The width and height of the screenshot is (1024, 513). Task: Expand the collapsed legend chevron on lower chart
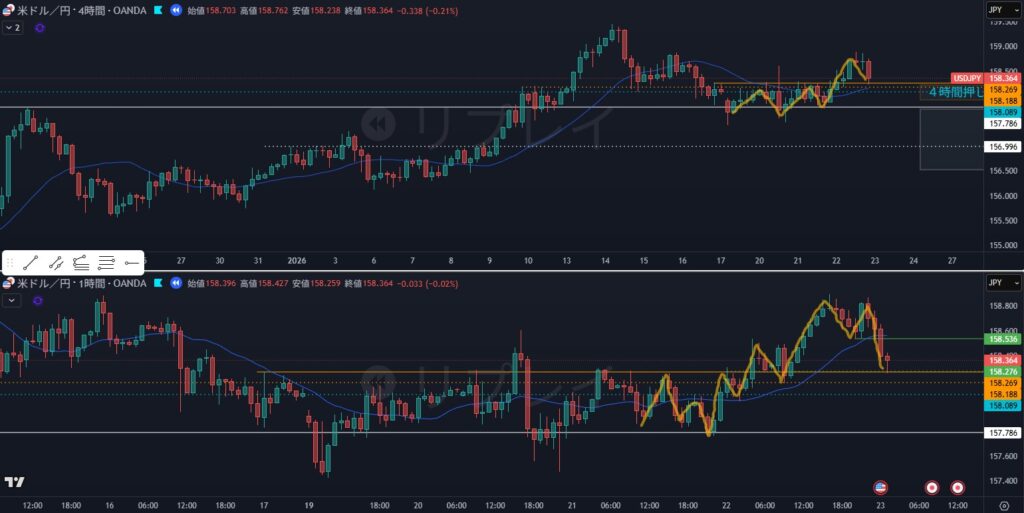click(x=11, y=299)
